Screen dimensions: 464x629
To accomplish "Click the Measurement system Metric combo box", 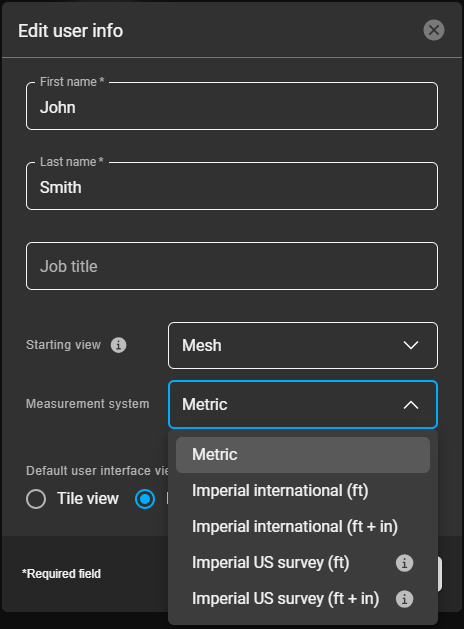I will [x=303, y=404].
